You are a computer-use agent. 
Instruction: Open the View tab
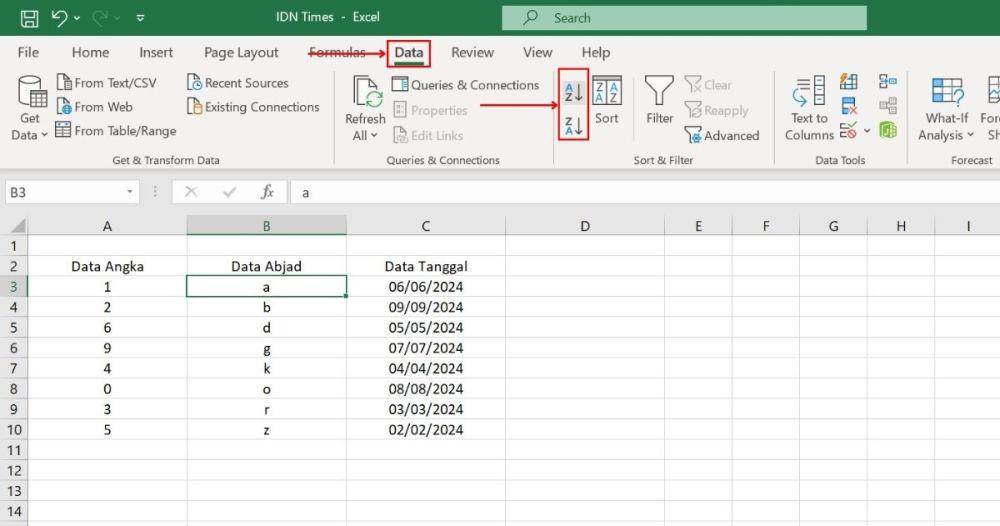[x=538, y=52]
